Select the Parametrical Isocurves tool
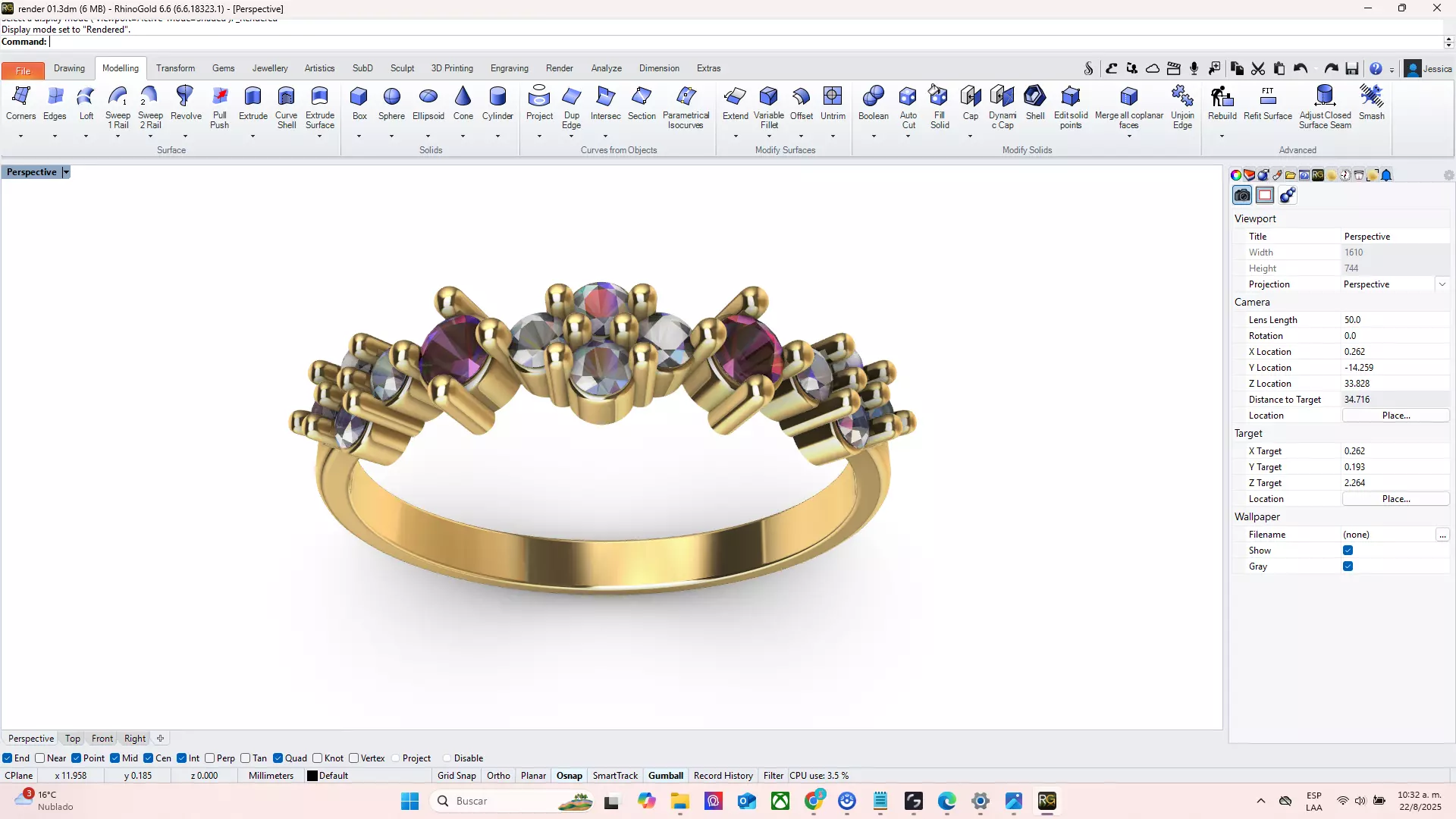1456x819 pixels. (686, 106)
